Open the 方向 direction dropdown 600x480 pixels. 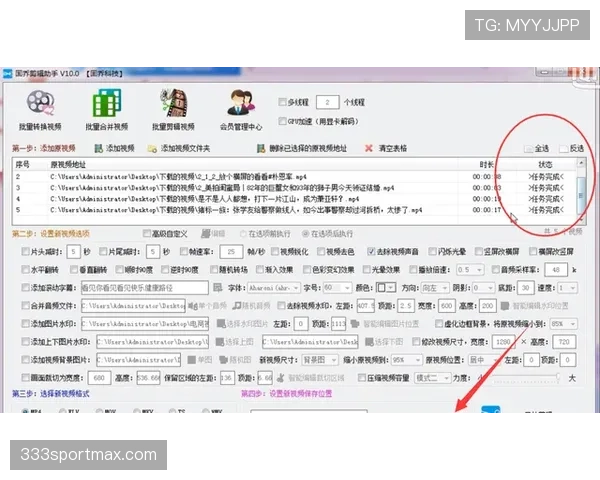(435, 287)
